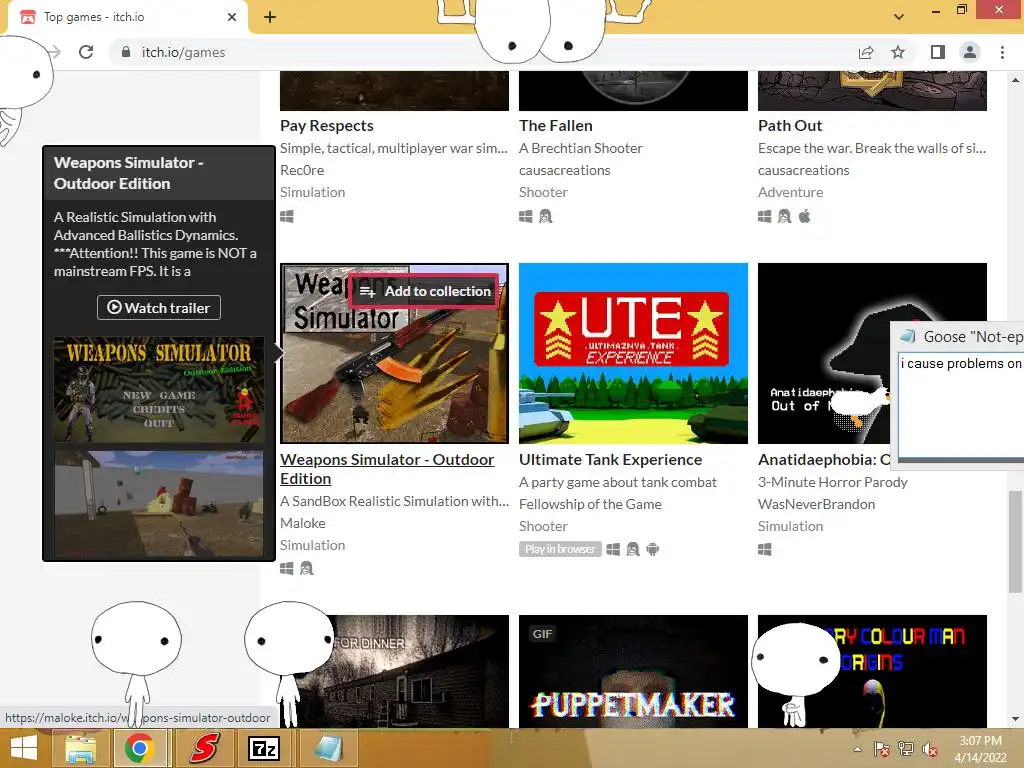The image size is (1024, 768).
Task: Open Ultimate Tank Experience thumbnail
Action: 633,353
